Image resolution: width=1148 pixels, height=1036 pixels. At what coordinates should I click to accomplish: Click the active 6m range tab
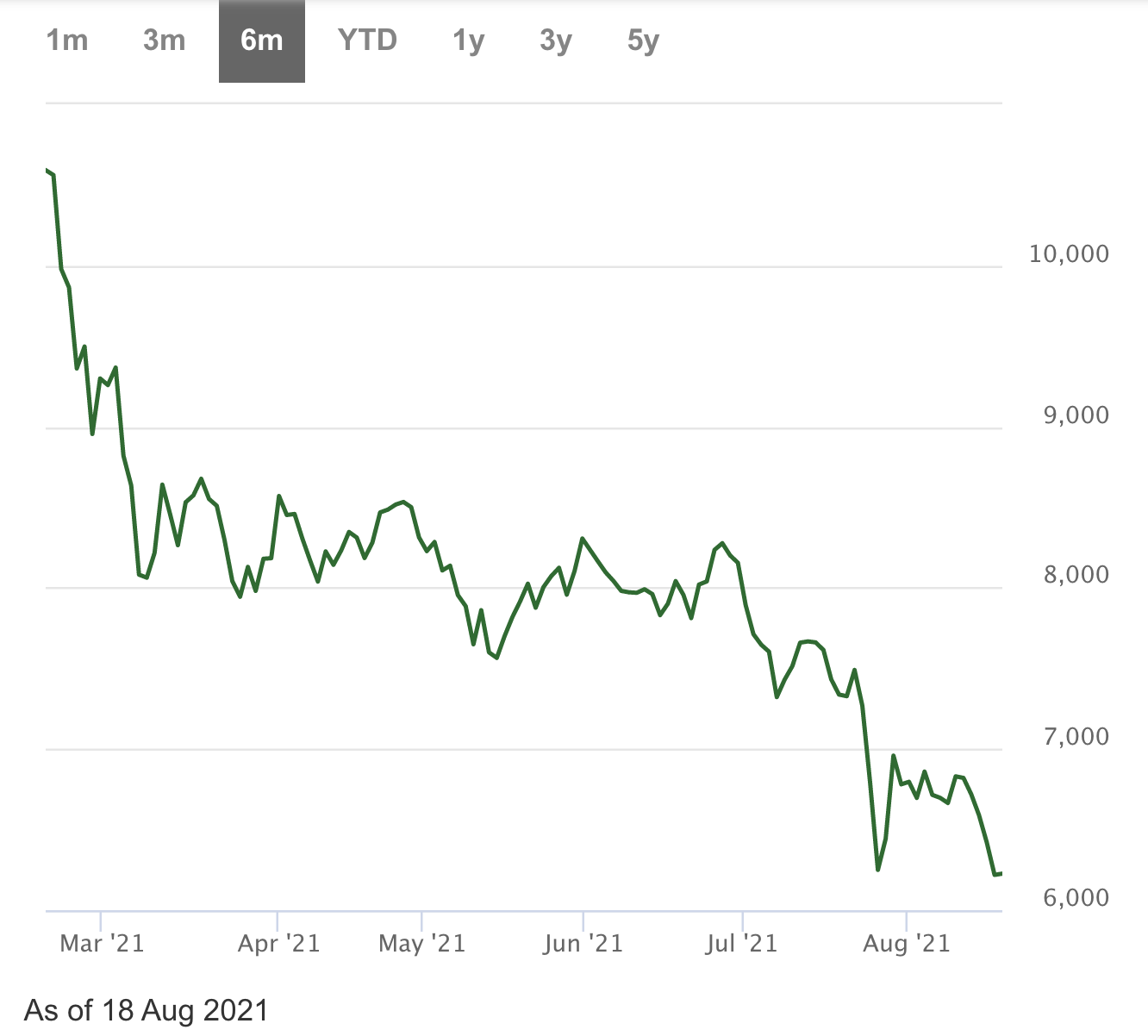click(x=262, y=41)
